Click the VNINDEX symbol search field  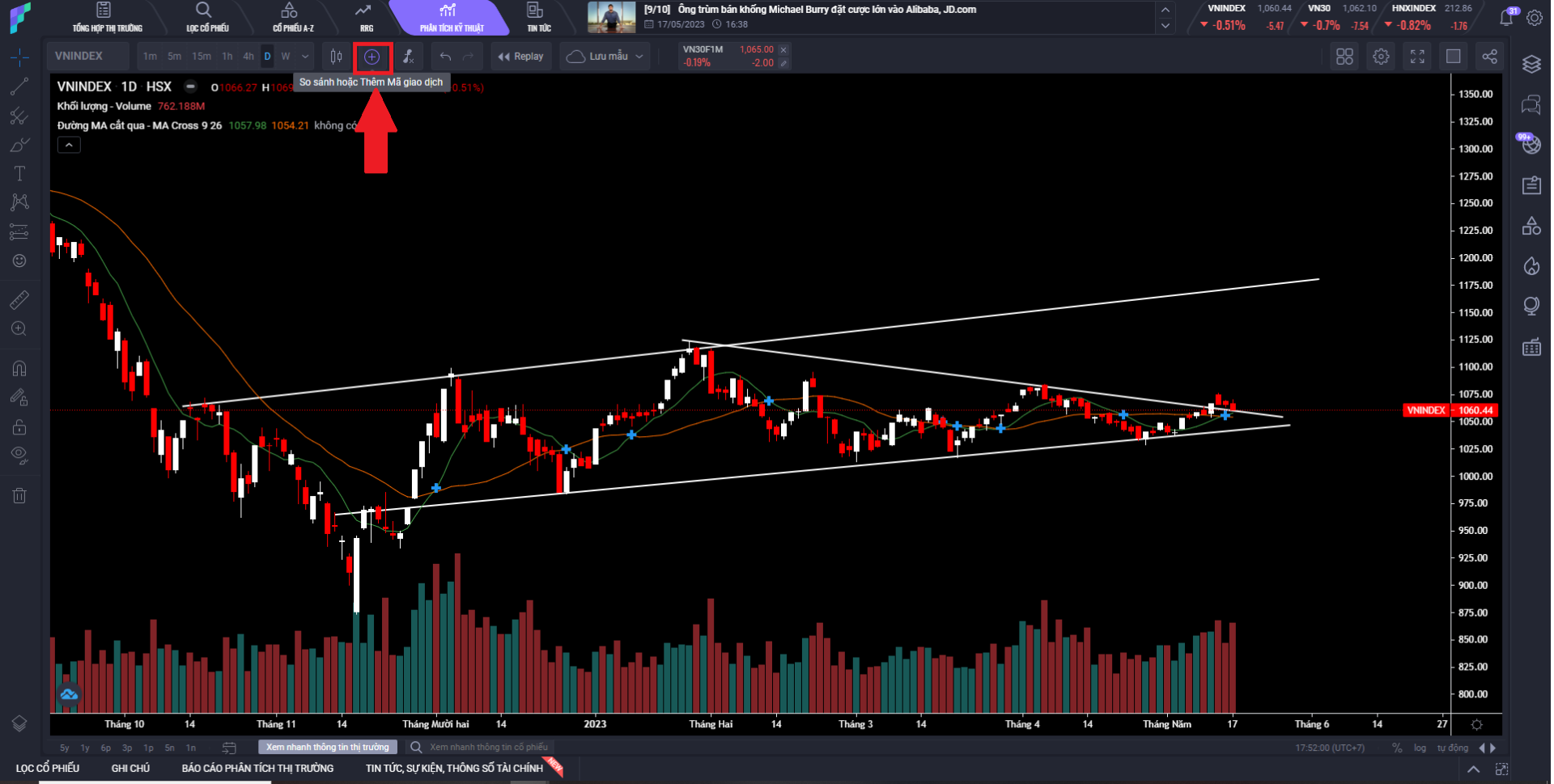pos(87,57)
